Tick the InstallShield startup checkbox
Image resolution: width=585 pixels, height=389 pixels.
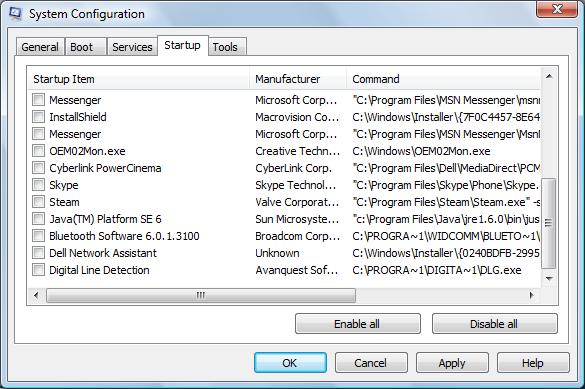[38, 117]
